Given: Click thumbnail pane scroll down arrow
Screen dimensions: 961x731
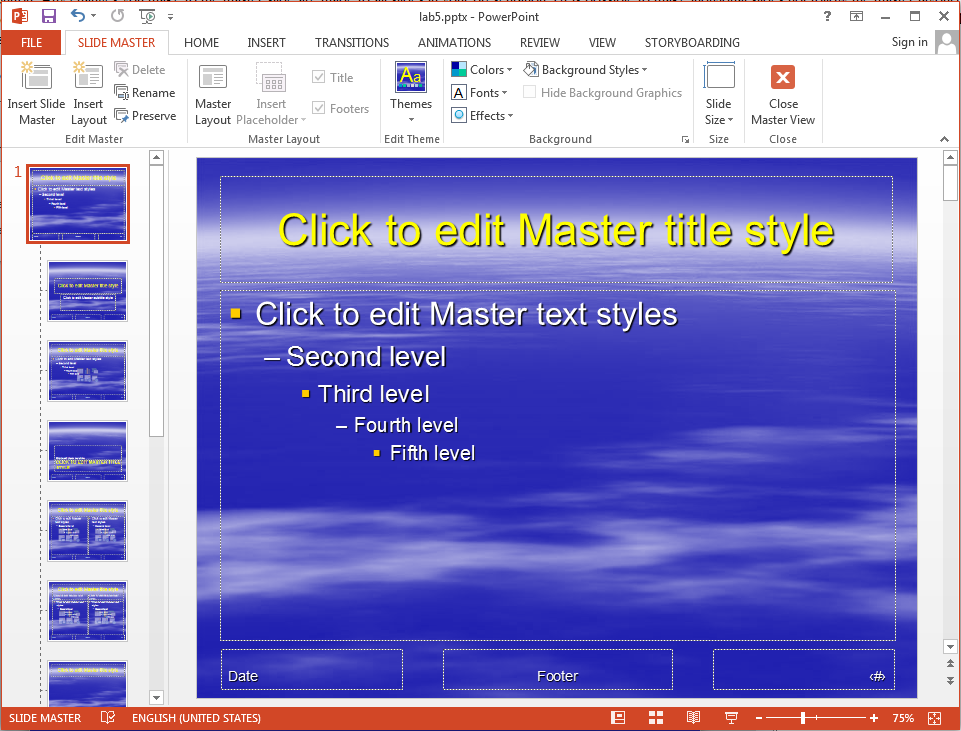Looking at the screenshot, I should [156, 697].
